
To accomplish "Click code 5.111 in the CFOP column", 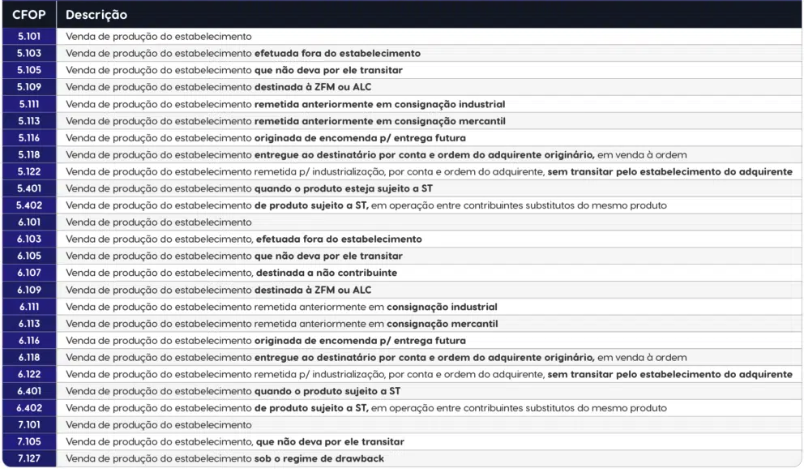I will (29, 103).
